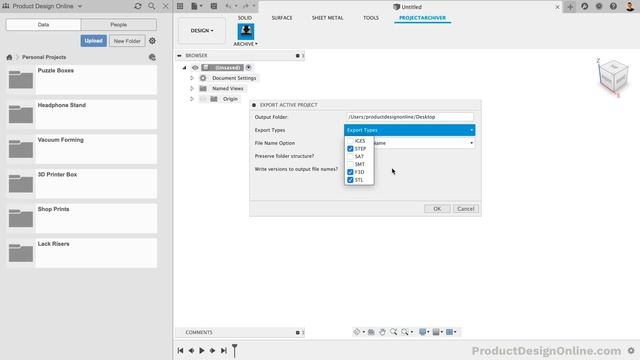Open data panel settings gear
Viewport: 640px width, 360px height.
[x=152, y=41]
